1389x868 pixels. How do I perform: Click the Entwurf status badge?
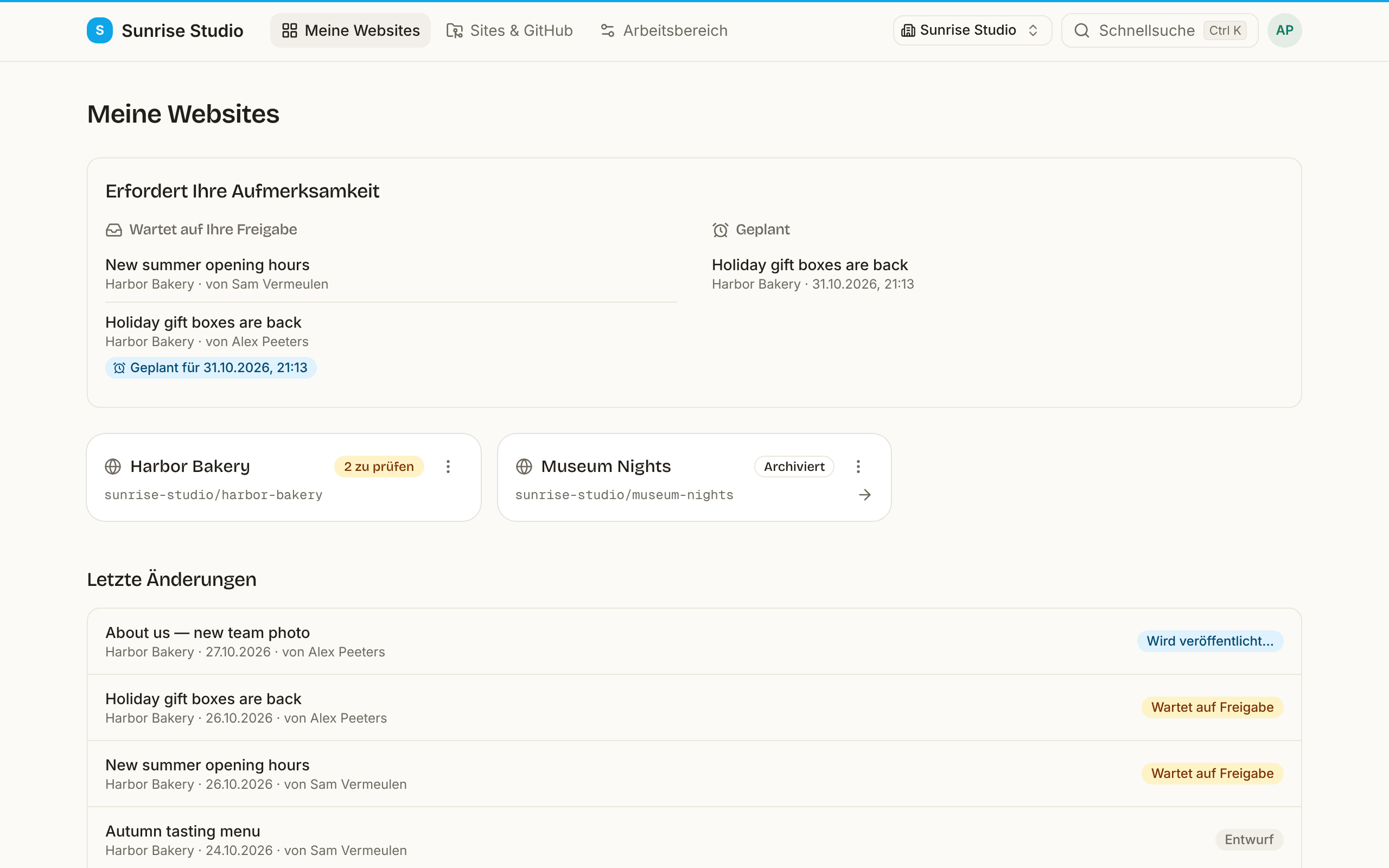[x=1249, y=840]
